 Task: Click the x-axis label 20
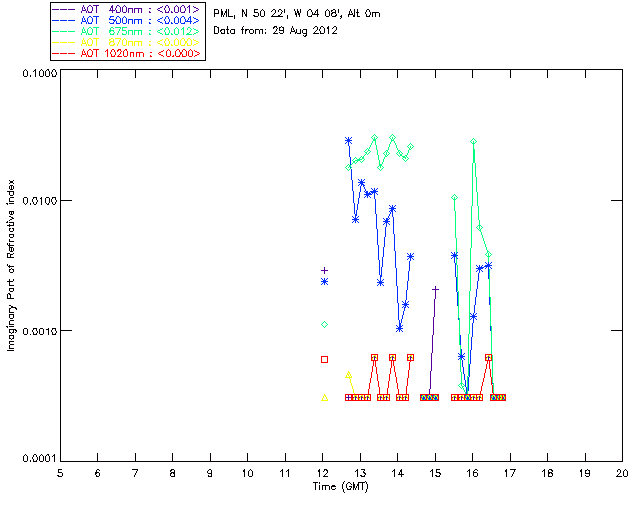622,473
